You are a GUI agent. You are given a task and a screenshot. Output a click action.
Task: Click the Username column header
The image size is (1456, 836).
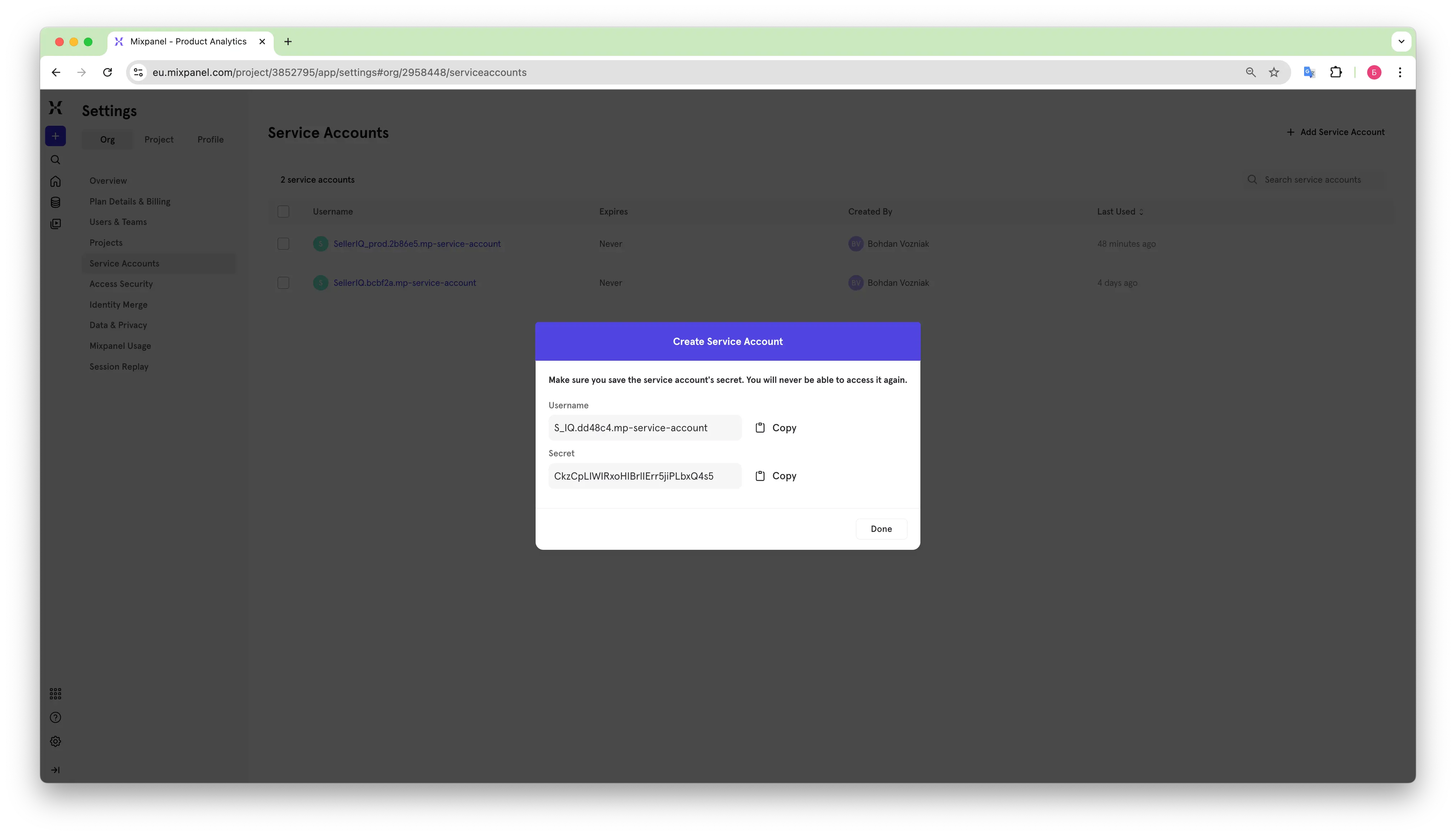(333, 212)
